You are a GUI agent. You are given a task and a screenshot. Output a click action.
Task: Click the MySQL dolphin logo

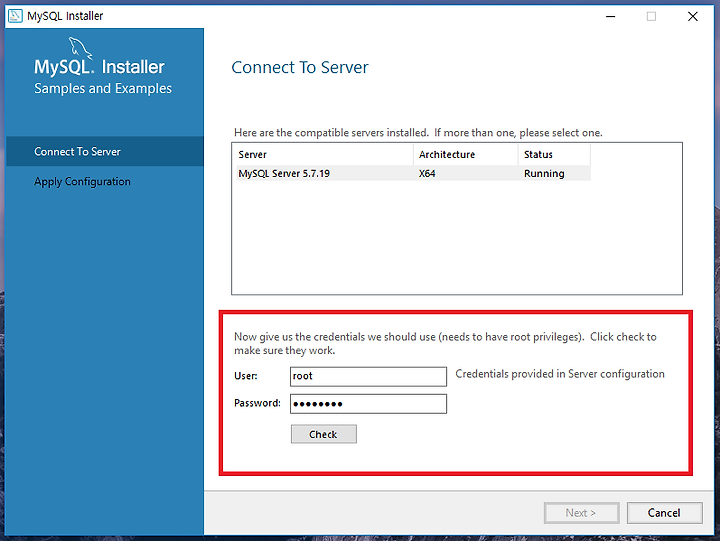(80, 48)
